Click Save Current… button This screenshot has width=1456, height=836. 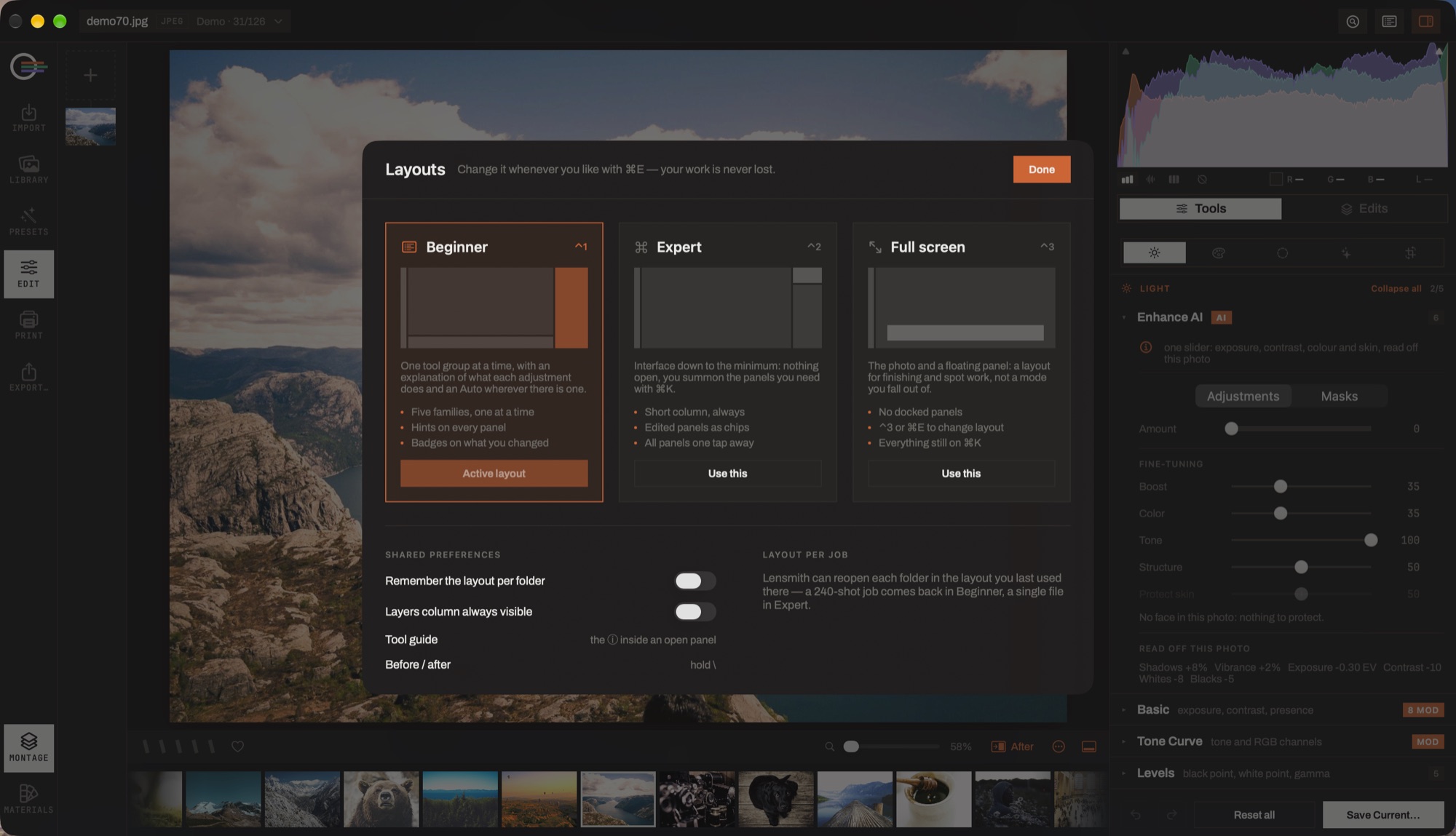[1382, 815]
